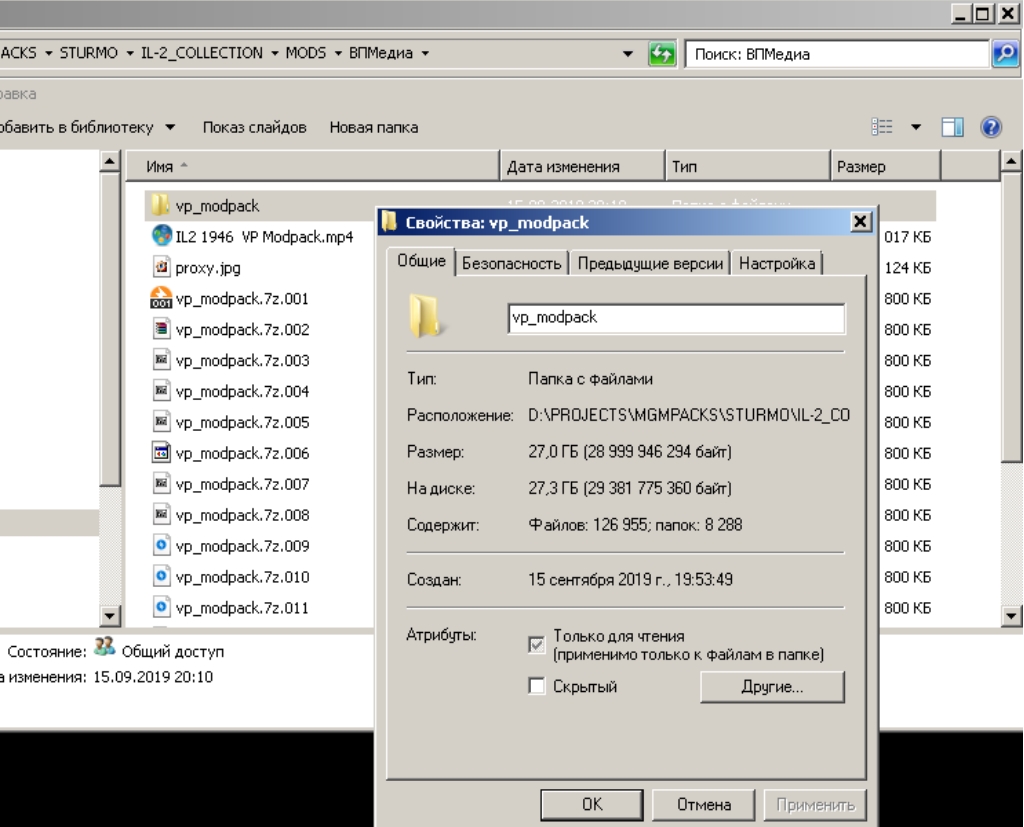This screenshot has height=827, width=1024.
Task: Click the Применить button
Action: [x=815, y=804]
